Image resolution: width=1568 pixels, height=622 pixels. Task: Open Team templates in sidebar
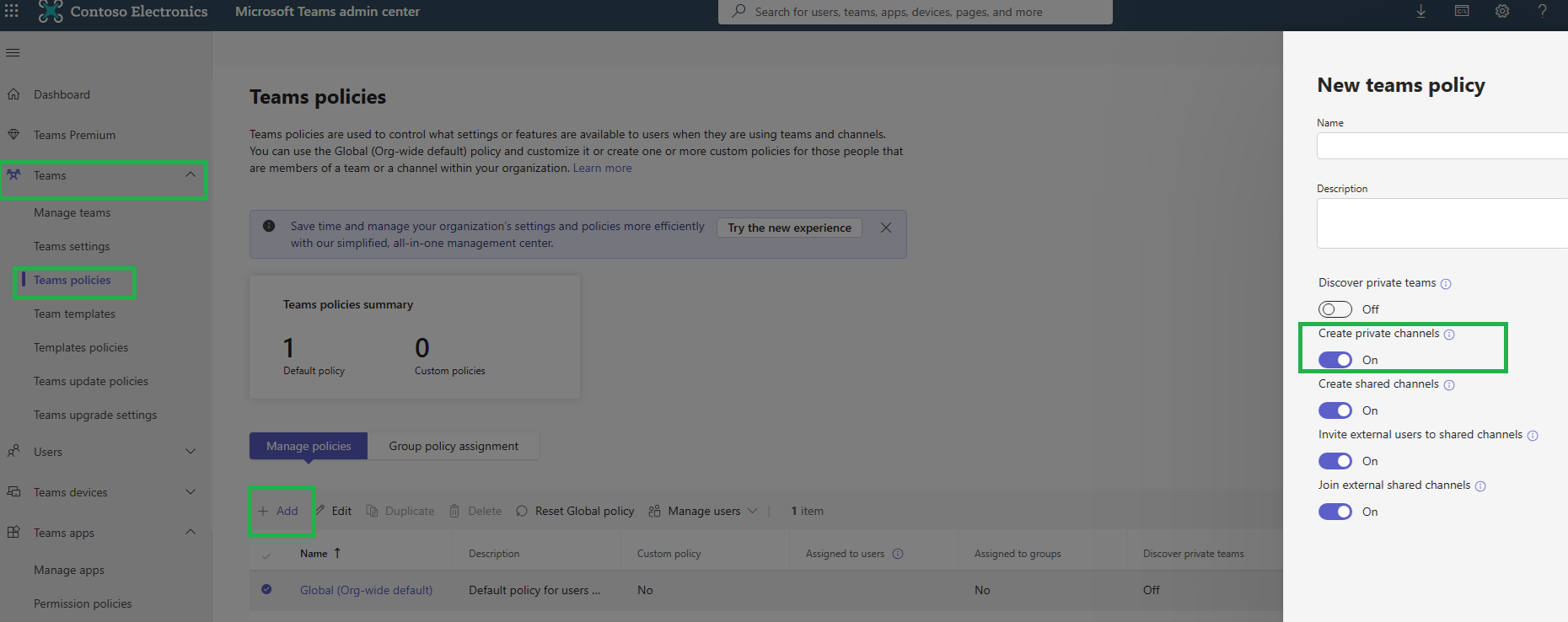[74, 314]
